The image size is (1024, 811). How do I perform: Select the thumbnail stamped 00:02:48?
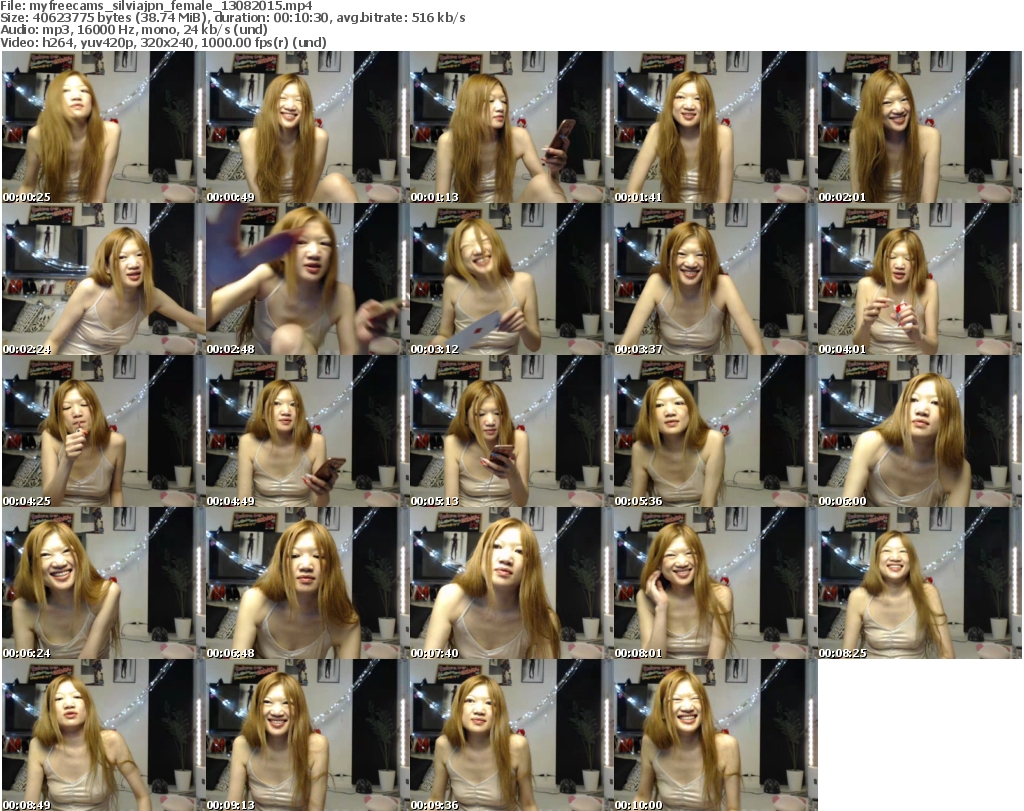(308, 279)
